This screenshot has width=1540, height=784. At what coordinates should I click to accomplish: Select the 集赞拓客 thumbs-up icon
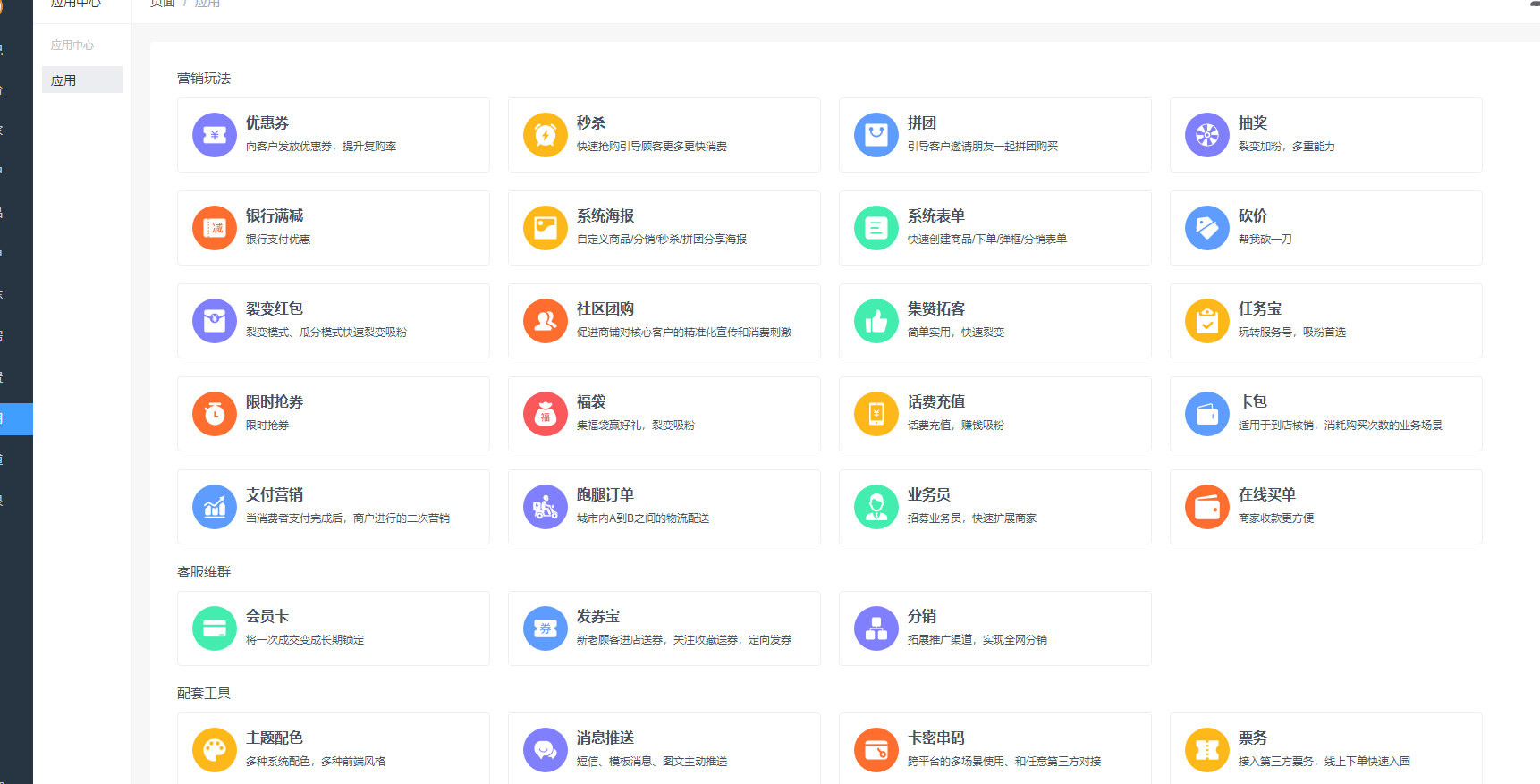pos(876,321)
